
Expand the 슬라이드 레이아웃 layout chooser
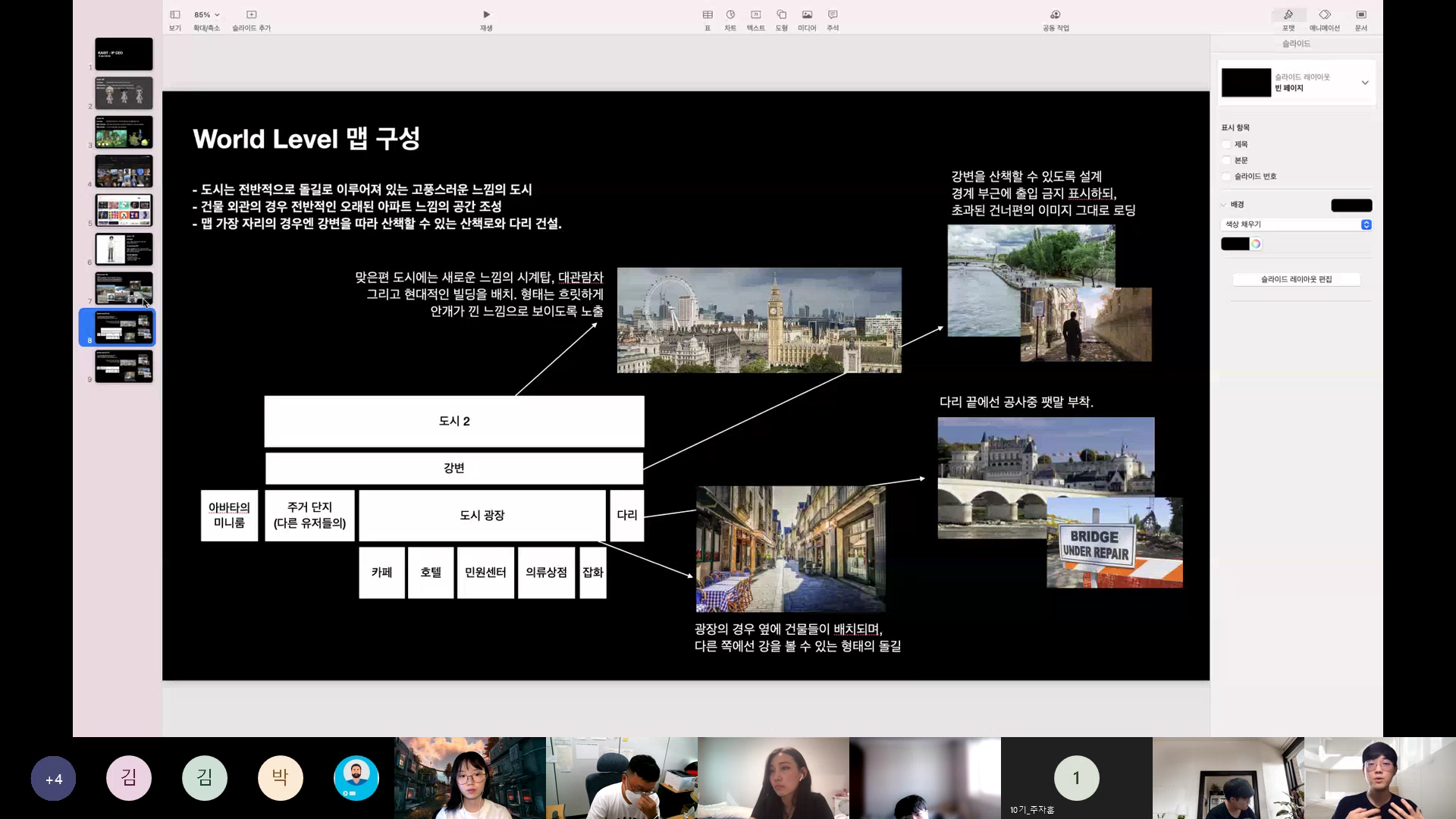[x=1297, y=83]
